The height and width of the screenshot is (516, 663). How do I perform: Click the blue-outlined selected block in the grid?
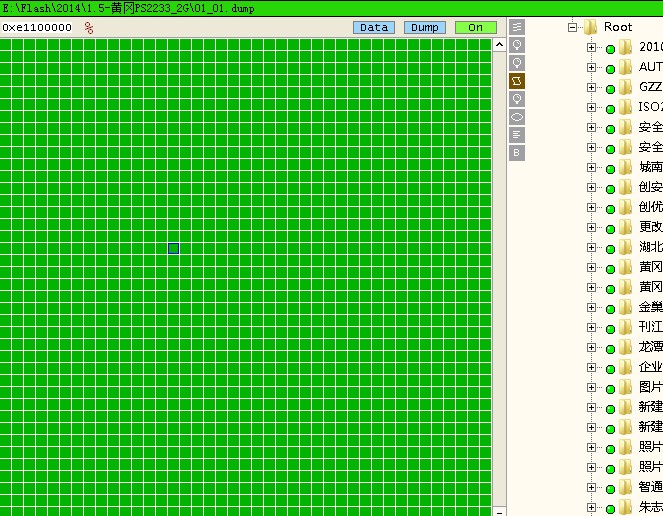173,248
